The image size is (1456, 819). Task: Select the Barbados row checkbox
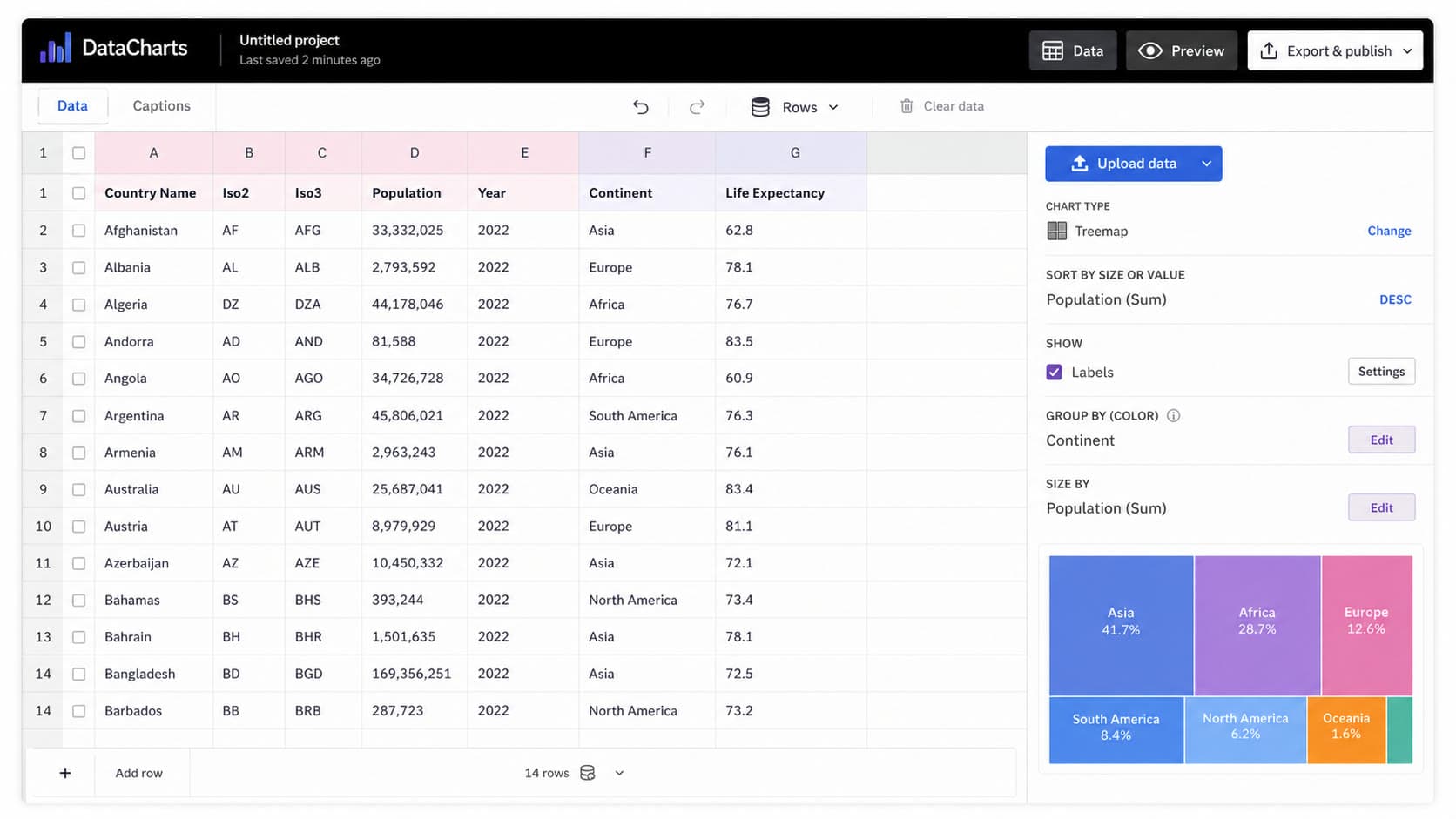(78, 711)
